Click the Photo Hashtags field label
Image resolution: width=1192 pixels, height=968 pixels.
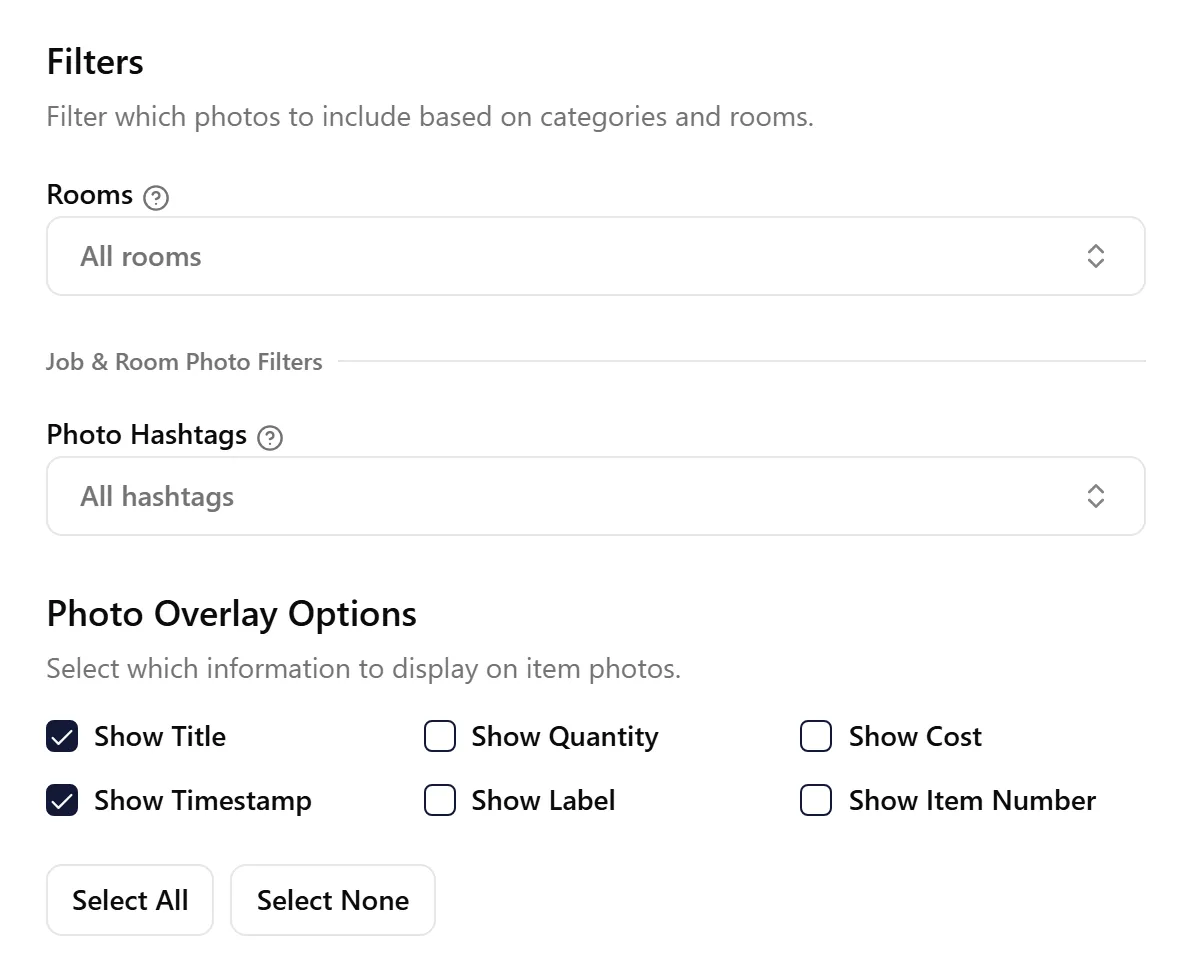[x=147, y=435]
